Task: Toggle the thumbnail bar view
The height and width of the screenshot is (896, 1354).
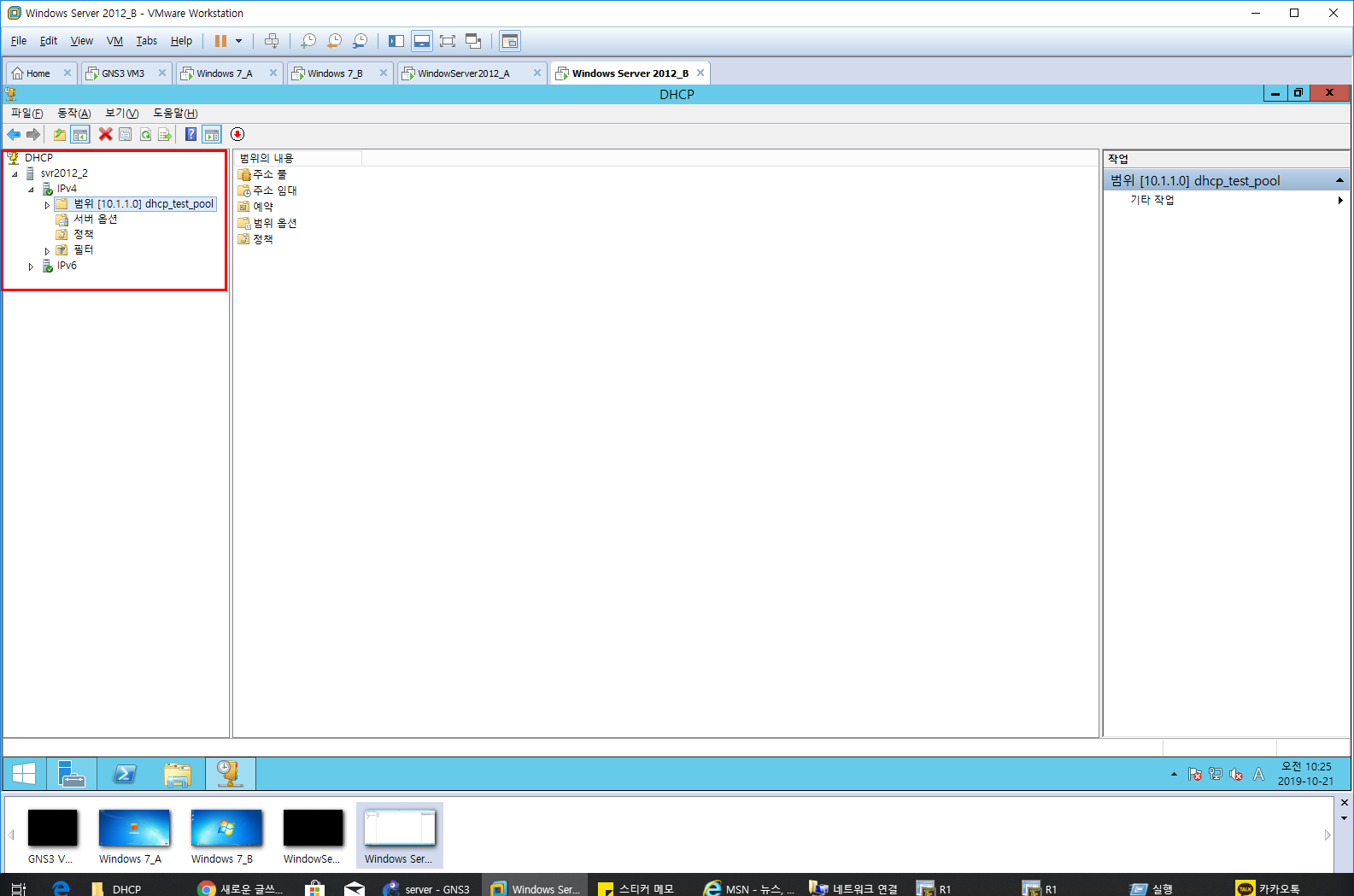Action: (422, 41)
